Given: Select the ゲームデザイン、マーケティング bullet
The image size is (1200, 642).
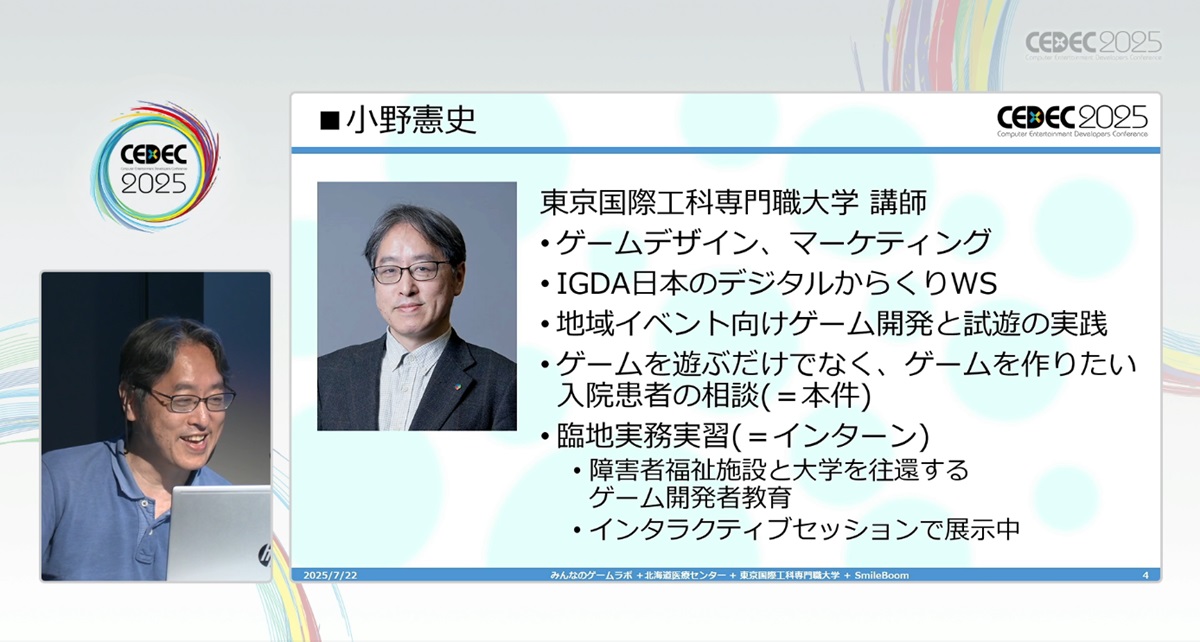Looking at the screenshot, I should tap(765, 242).
